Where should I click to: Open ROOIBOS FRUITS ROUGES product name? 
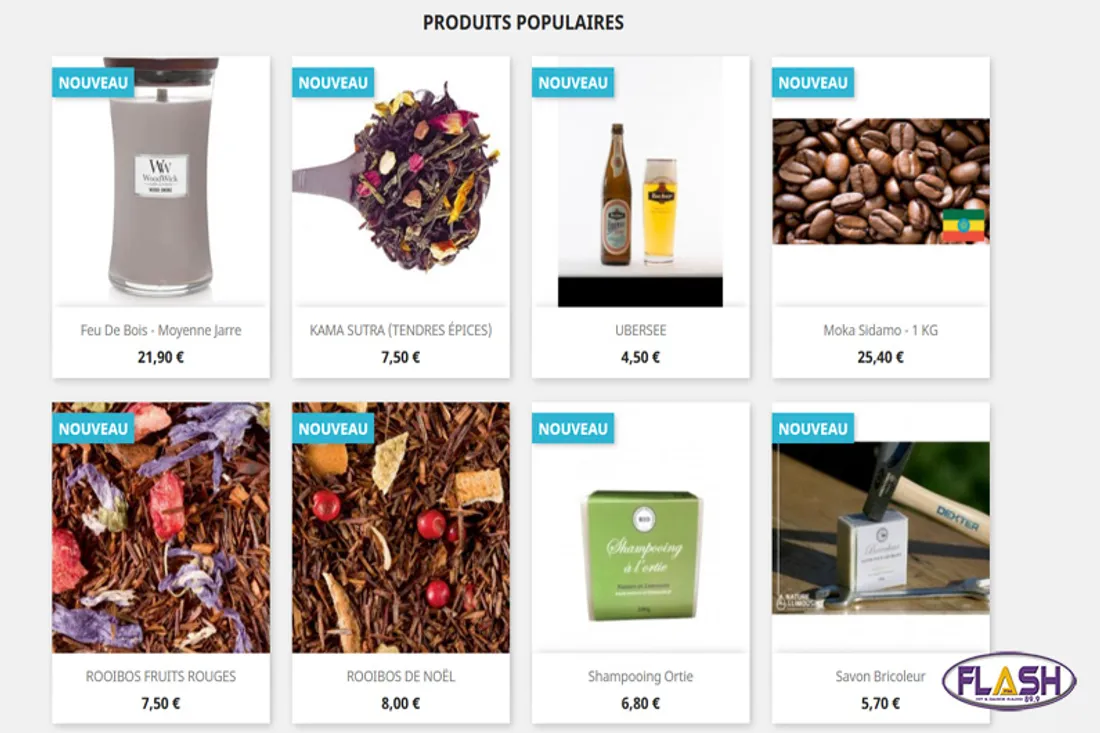161,676
